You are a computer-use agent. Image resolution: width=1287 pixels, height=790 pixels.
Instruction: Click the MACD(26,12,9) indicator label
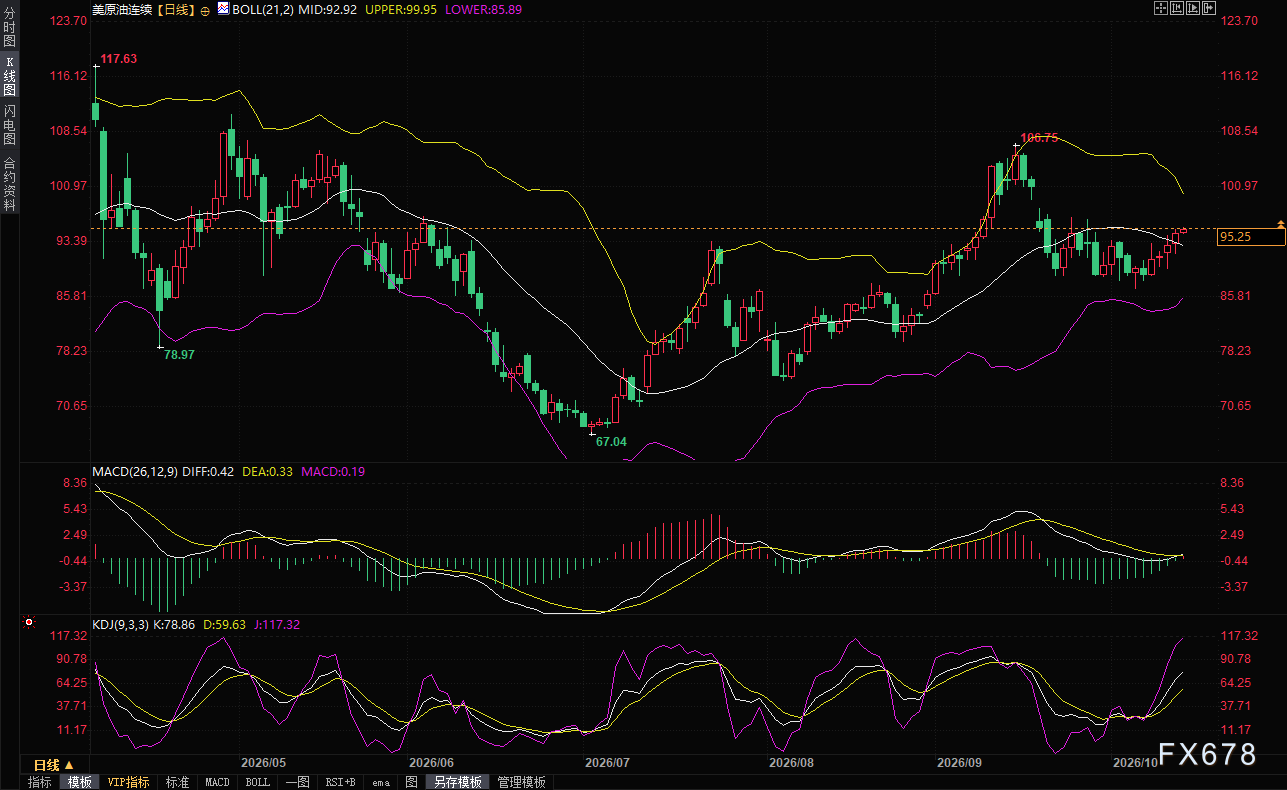coord(134,471)
